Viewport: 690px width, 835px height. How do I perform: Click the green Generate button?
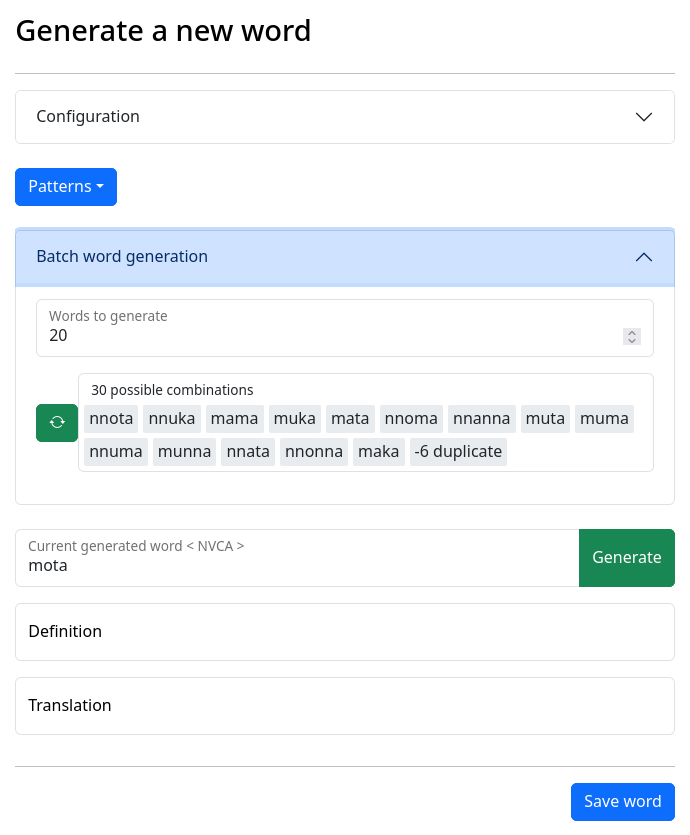[627, 558]
